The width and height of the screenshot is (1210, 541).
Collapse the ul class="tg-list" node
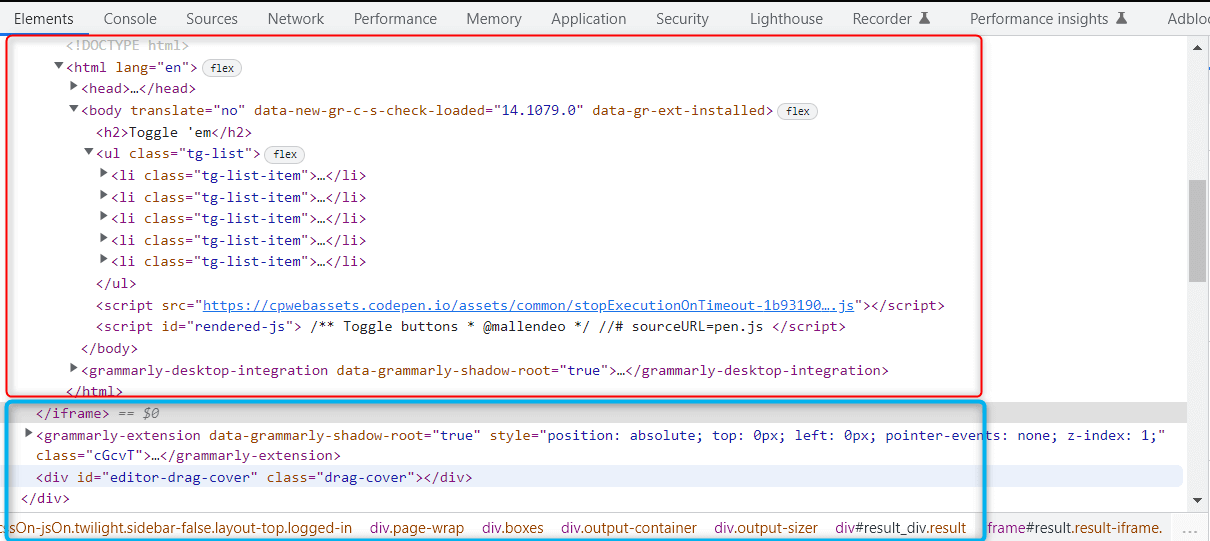point(89,152)
